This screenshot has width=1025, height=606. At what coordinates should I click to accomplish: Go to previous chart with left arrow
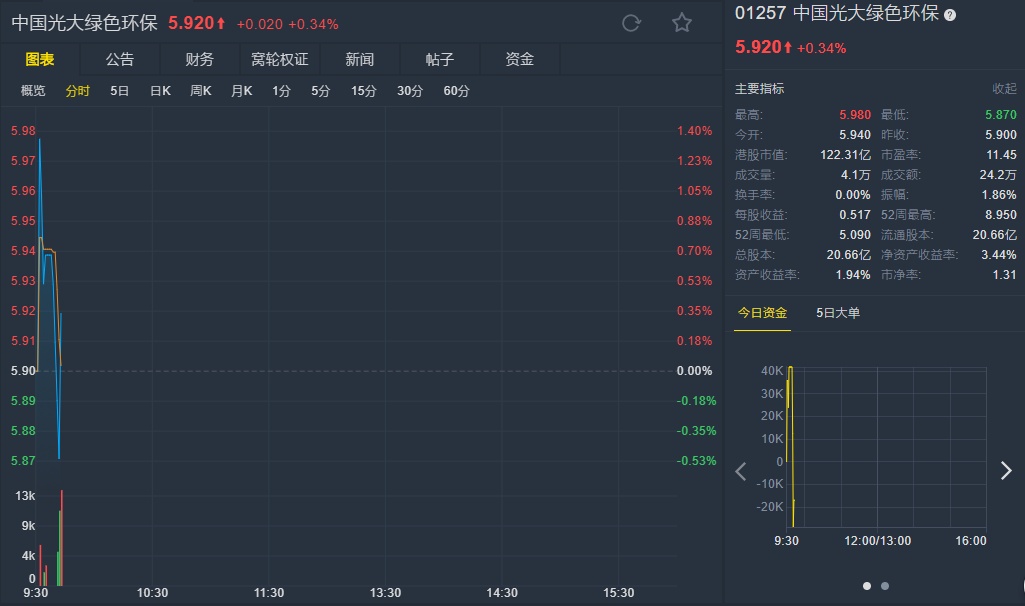coord(741,471)
